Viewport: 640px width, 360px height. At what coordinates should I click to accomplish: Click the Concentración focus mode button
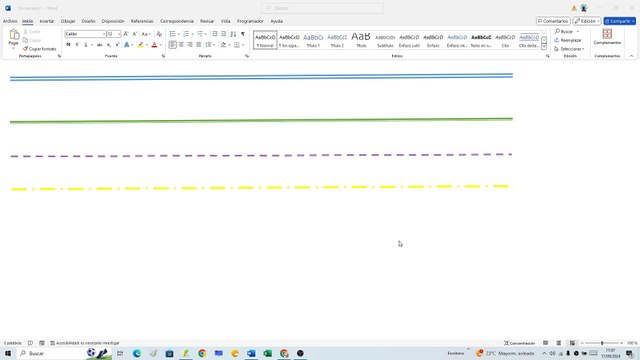tap(519, 343)
